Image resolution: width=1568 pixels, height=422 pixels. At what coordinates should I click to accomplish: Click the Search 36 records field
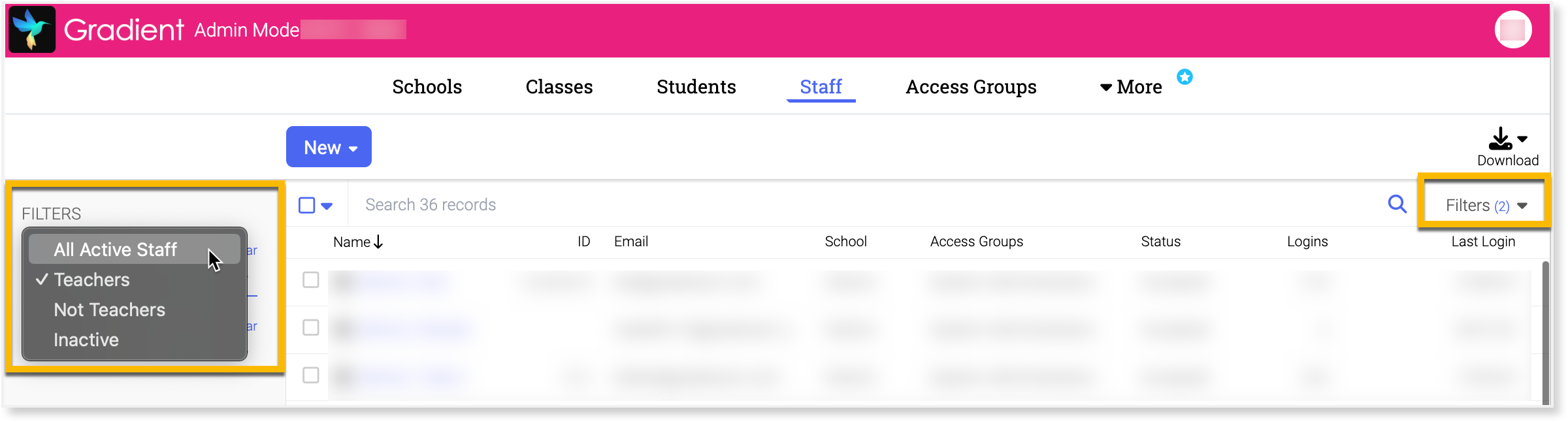(x=653, y=205)
